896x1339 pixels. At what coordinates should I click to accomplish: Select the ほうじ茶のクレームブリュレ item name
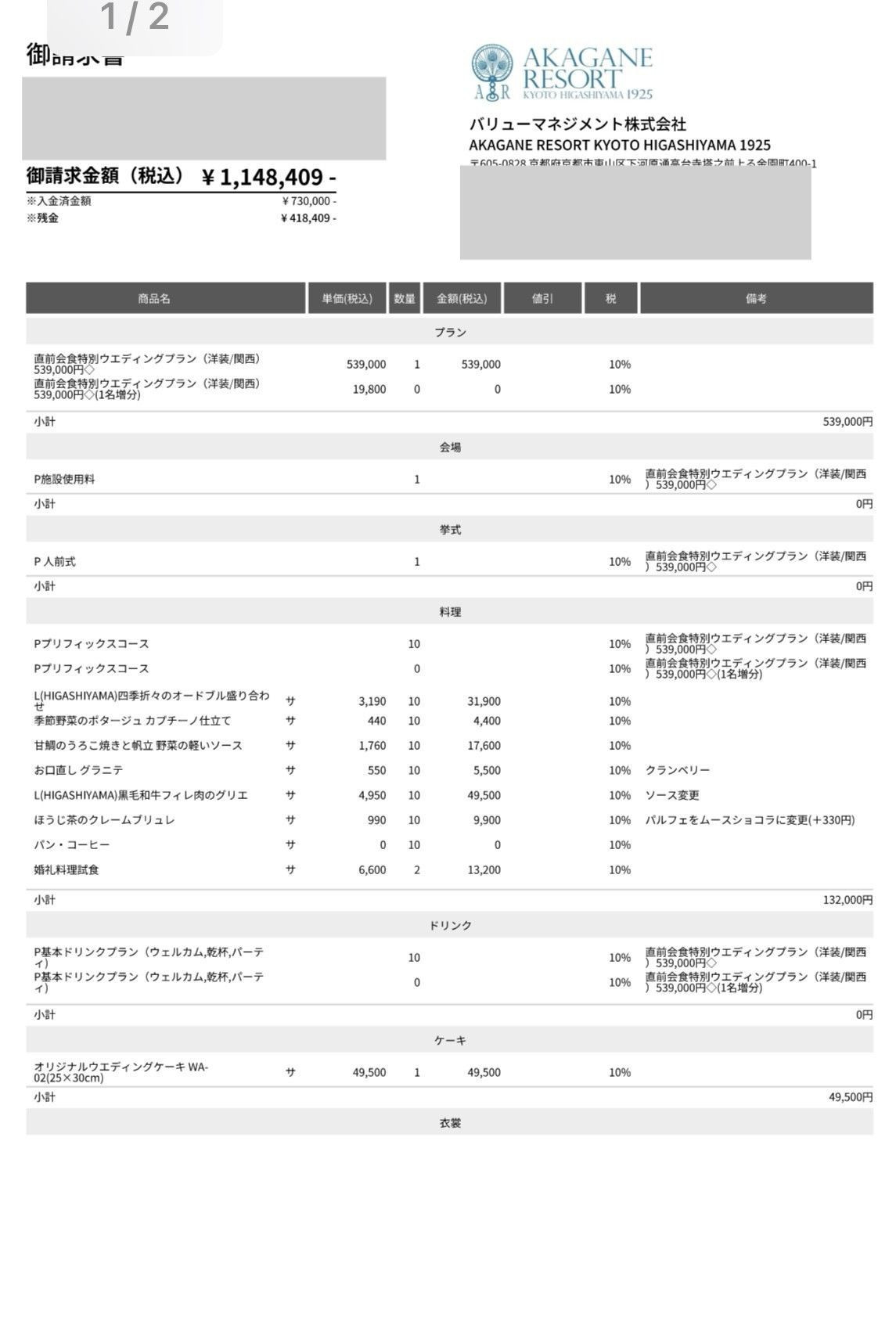(x=104, y=821)
